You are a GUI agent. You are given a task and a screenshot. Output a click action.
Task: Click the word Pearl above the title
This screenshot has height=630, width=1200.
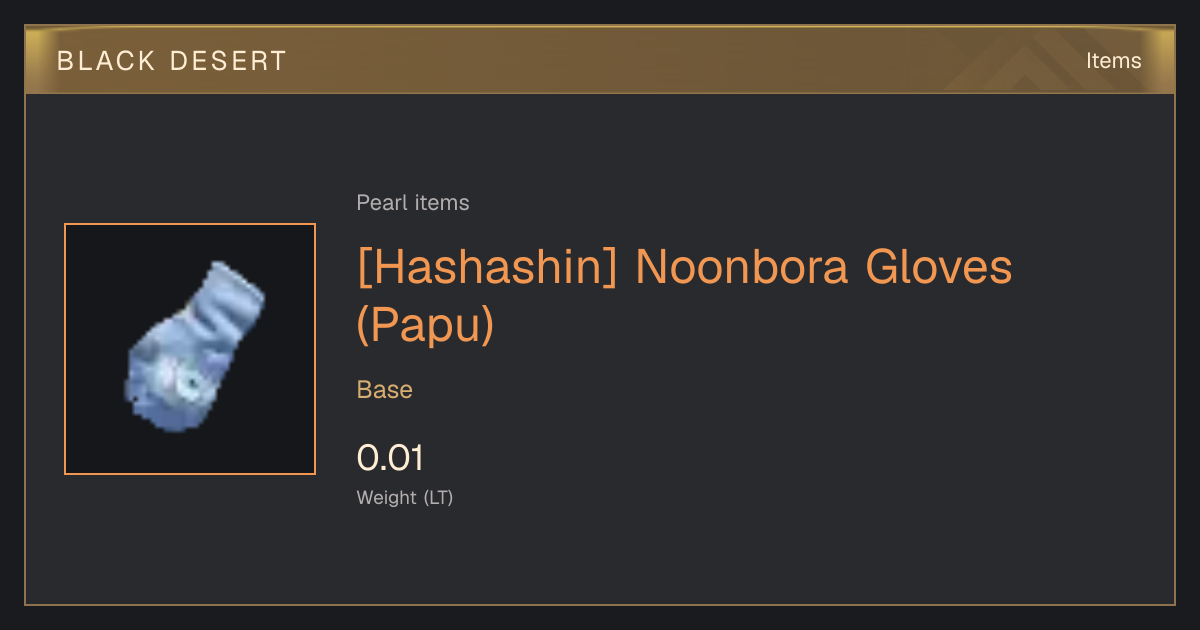coord(383,203)
